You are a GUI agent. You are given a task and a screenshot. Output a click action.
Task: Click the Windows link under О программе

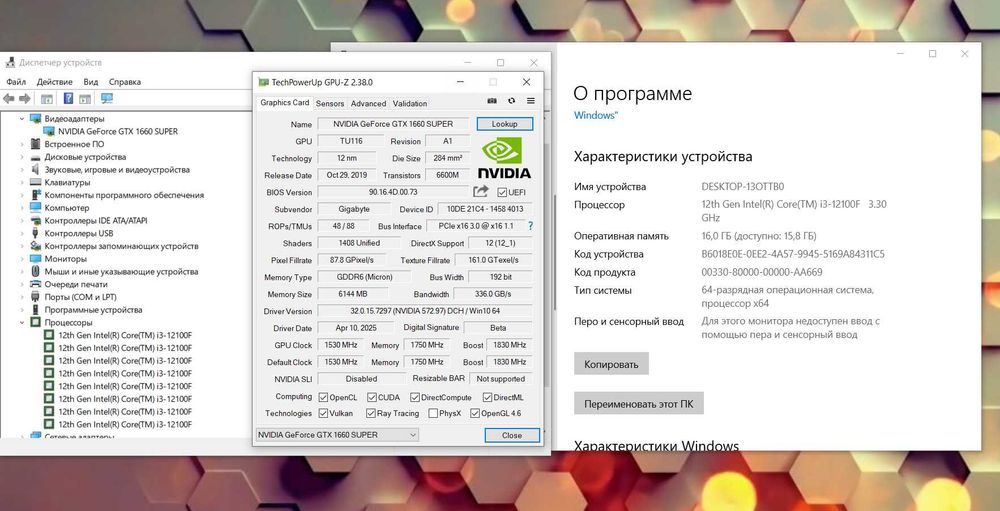pos(596,115)
